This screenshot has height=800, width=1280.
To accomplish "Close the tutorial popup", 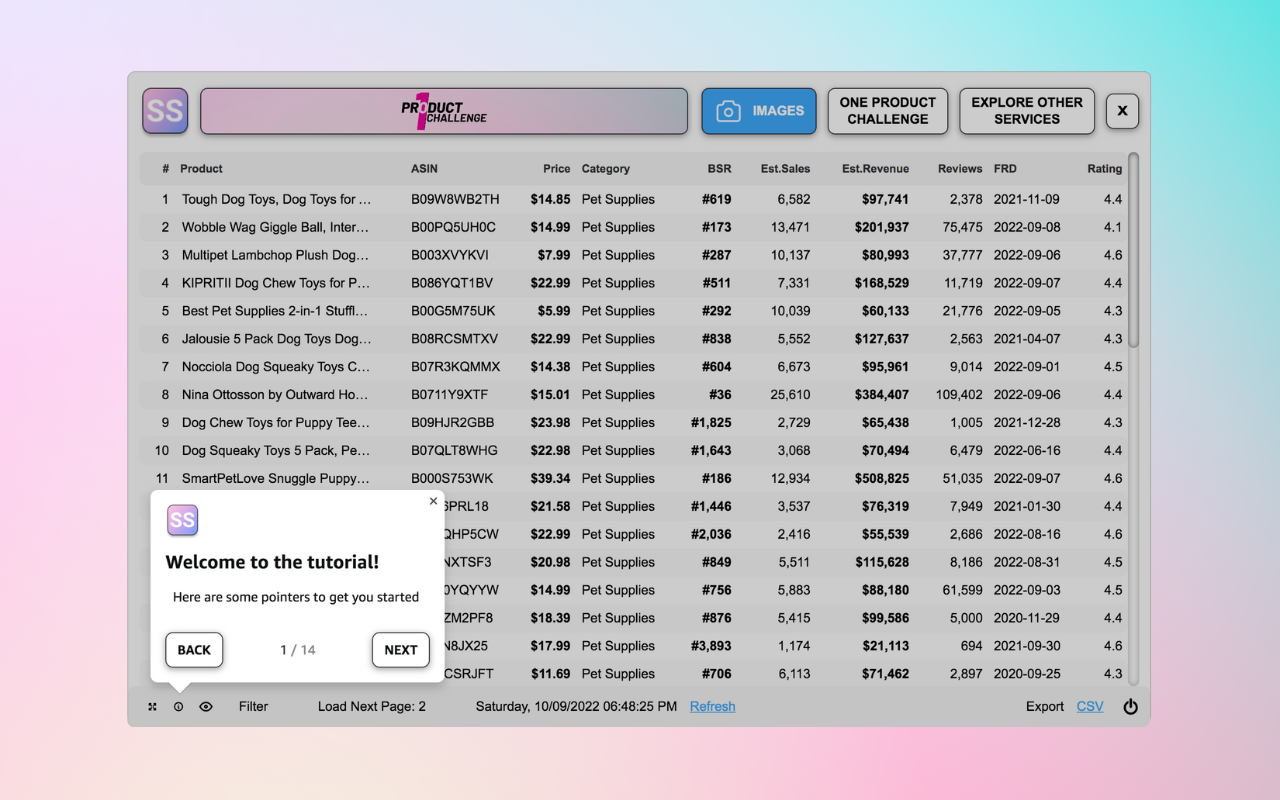I will pos(433,501).
